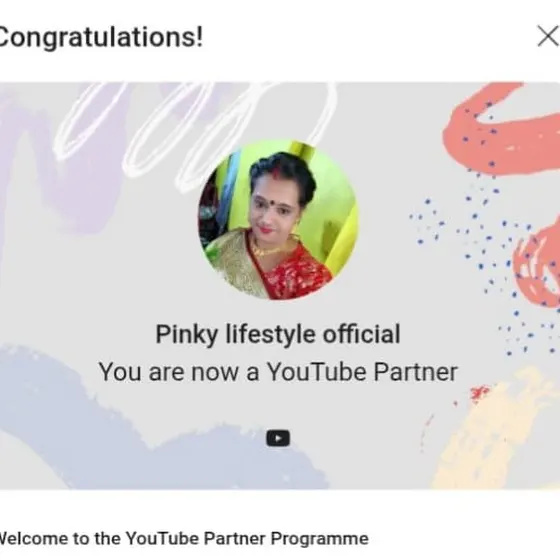Click the red saree area in profile photo
Viewport: 560px width, 560px height.
click(x=296, y=273)
